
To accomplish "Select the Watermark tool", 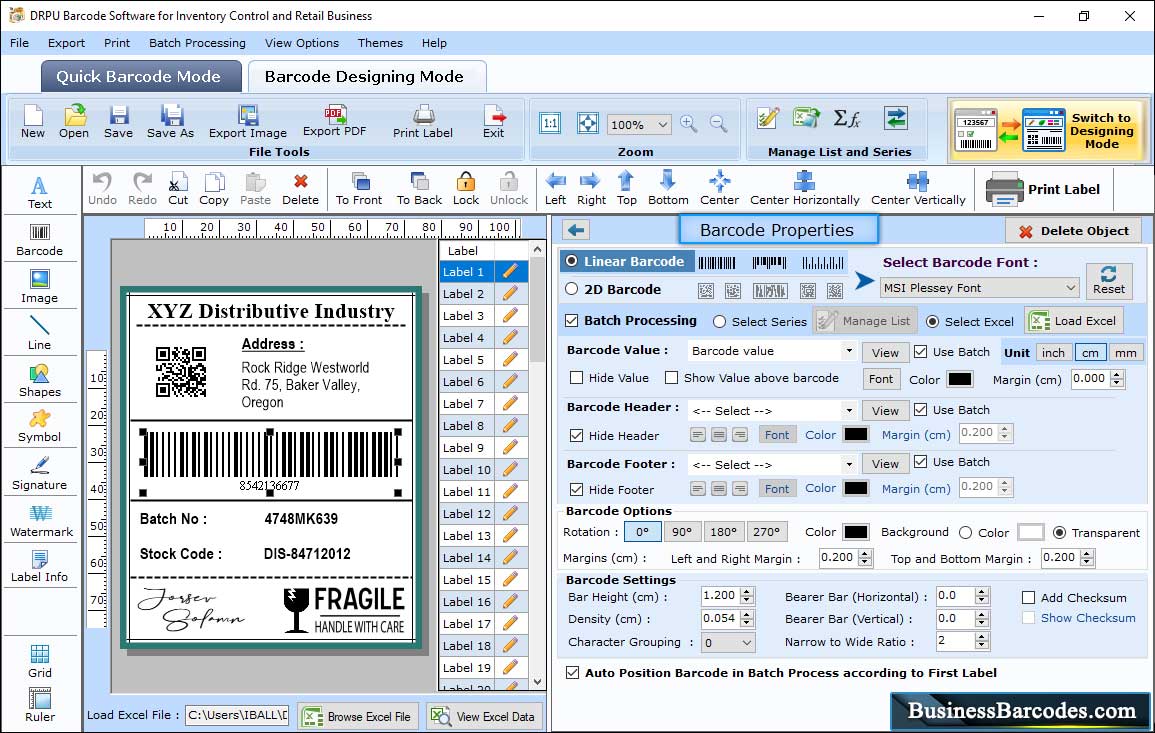I will point(41,521).
